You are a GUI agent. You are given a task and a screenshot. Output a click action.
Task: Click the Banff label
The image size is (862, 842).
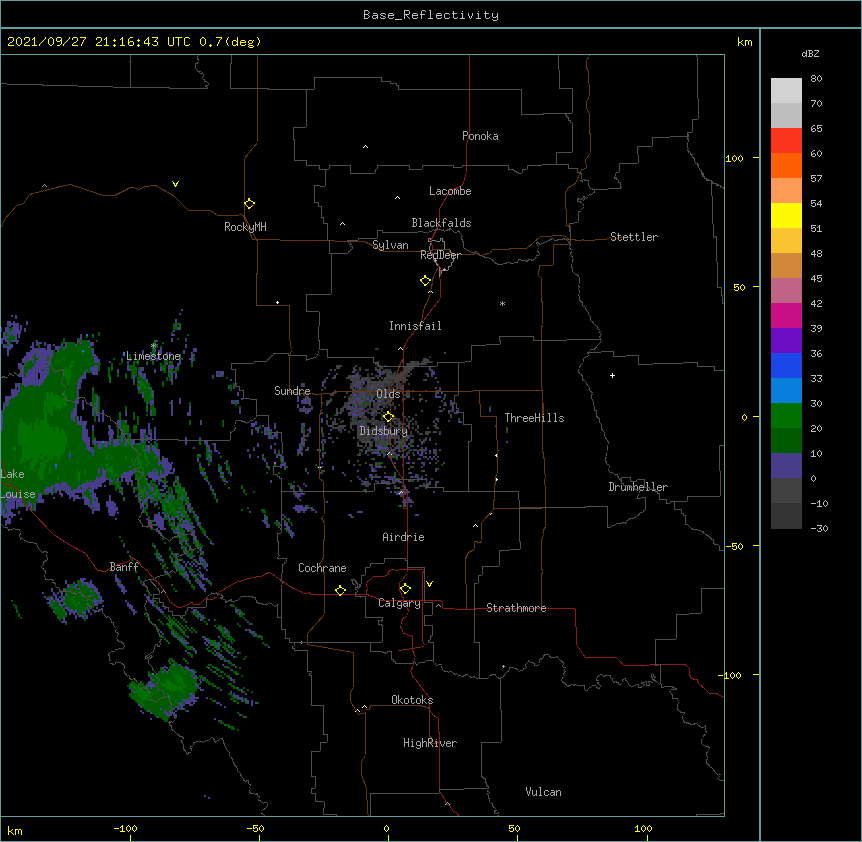(124, 567)
